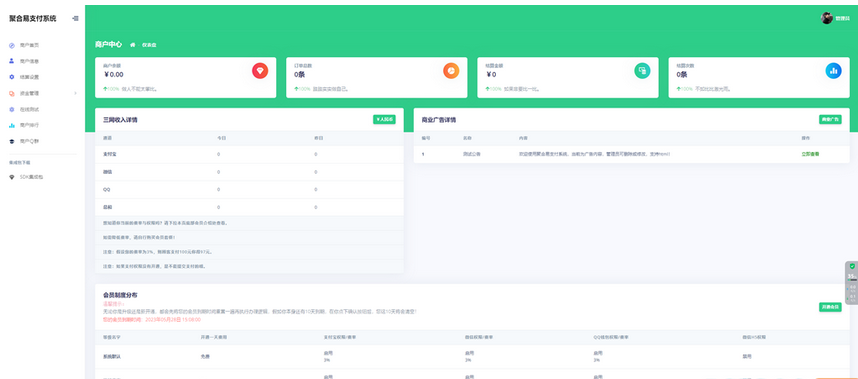Image resolution: width=858 pixels, height=379 pixels.
Task: Expand the 资金管理 submenu chevron
Action: [x=75, y=94]
